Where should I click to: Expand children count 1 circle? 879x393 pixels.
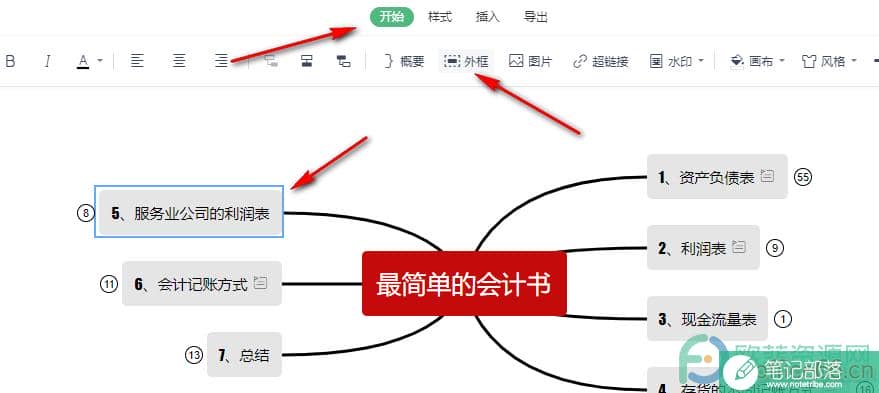[x=783, y=319]
